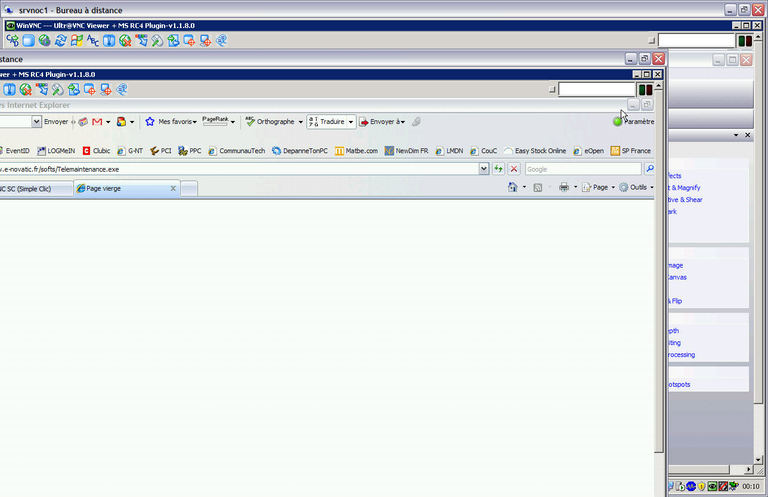
Task: Open a new blank tab
Action: click(189, 189)
